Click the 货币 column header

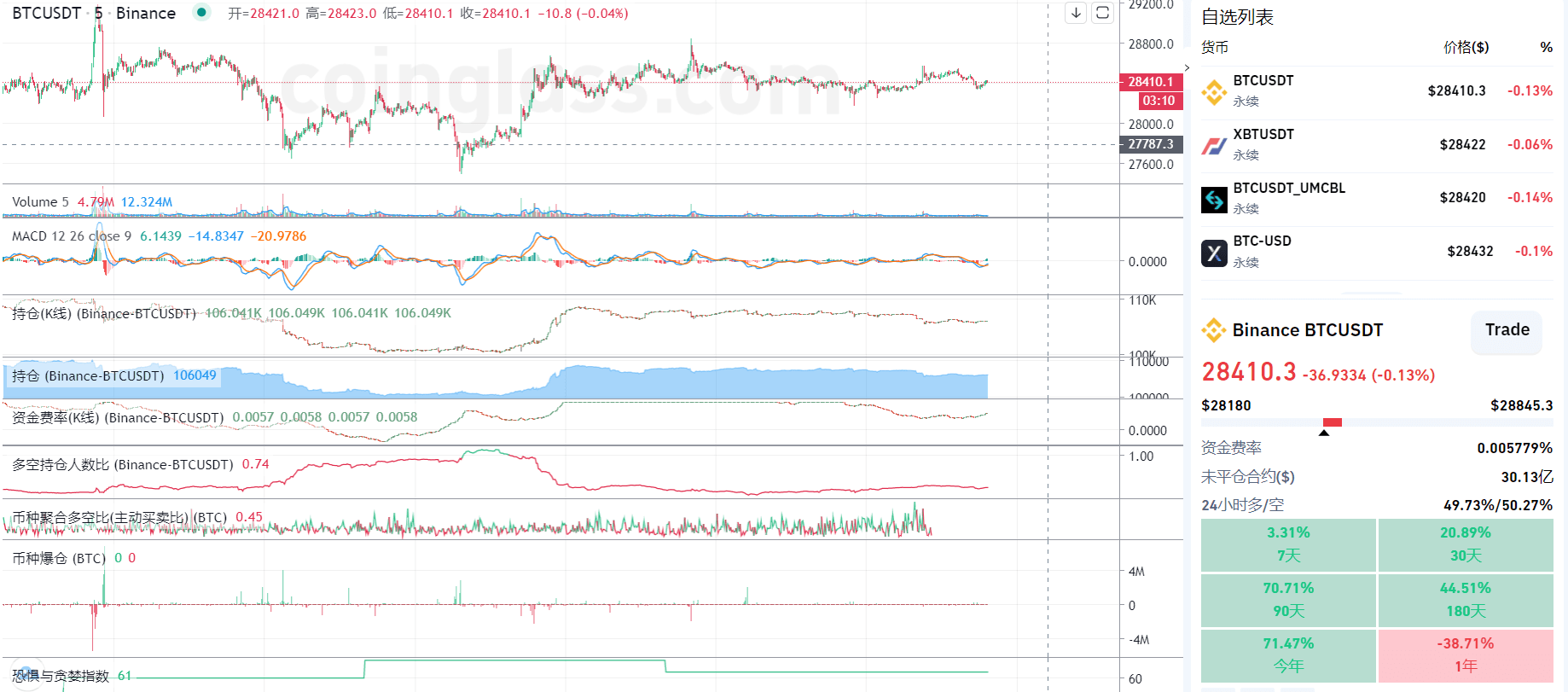(x=1215, y=47)
